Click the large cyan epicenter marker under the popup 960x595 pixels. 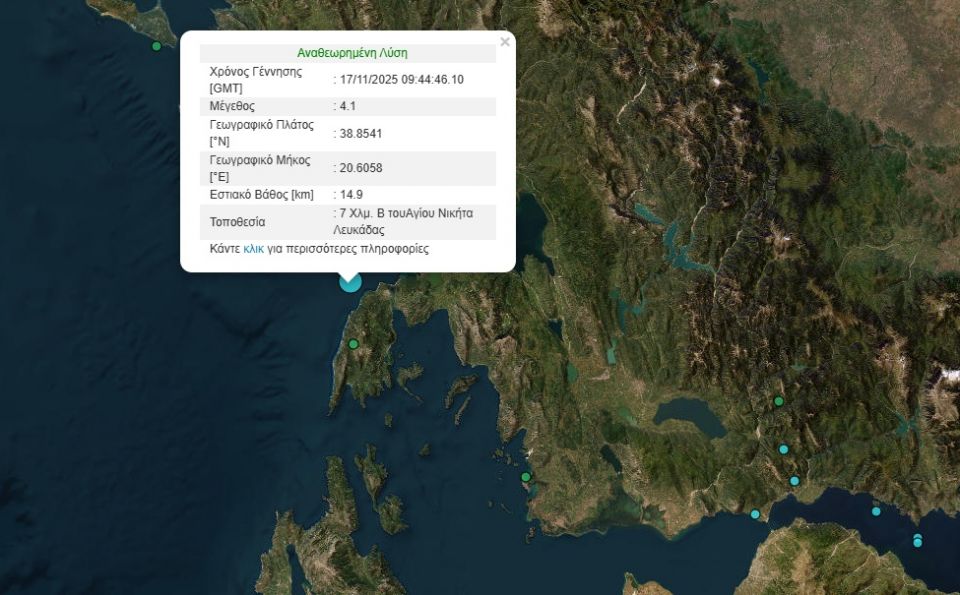[x=350, y=281]
